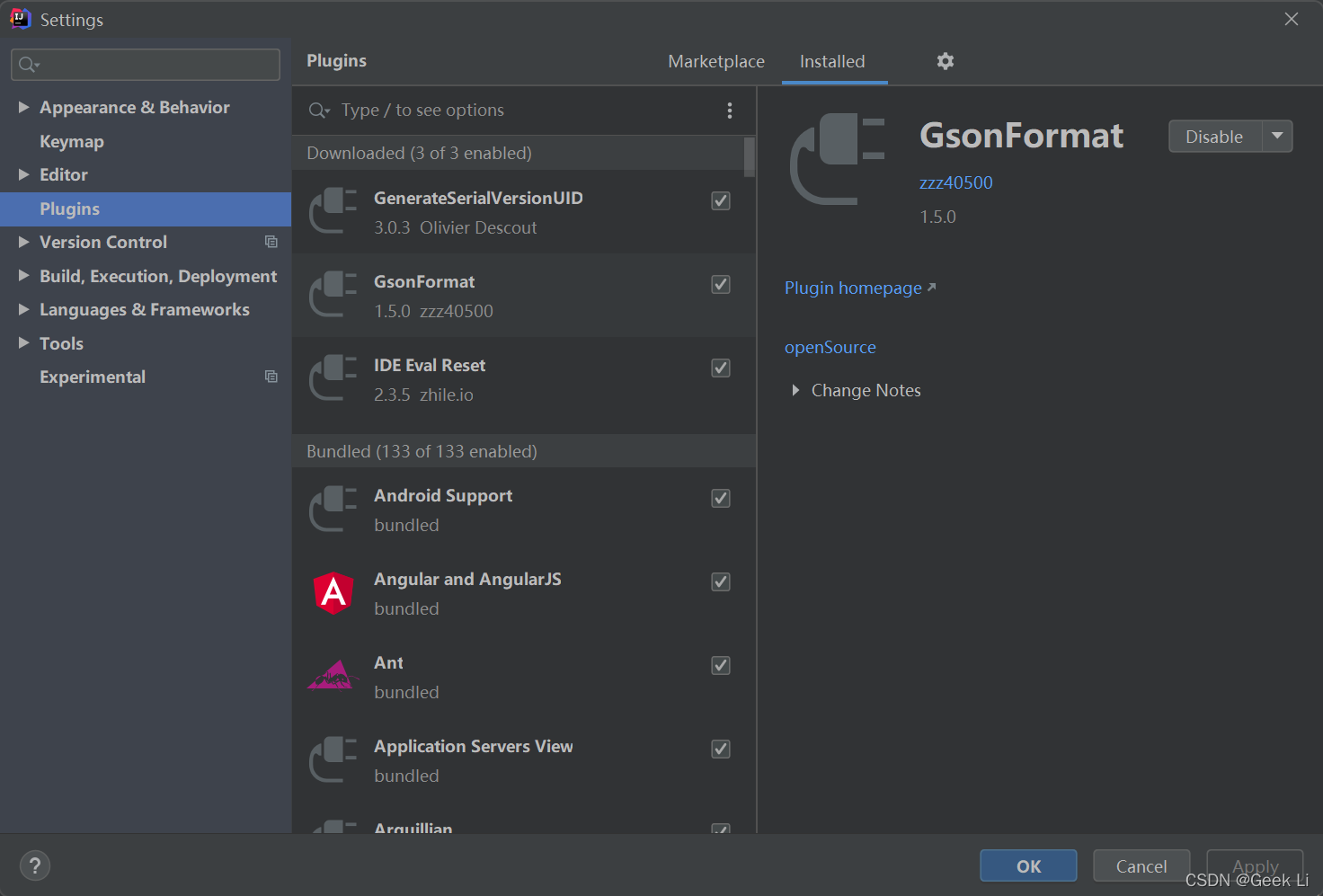The image size is (1323, 896).
Task: Click the Apply button
Action: tap(1255, 866)
